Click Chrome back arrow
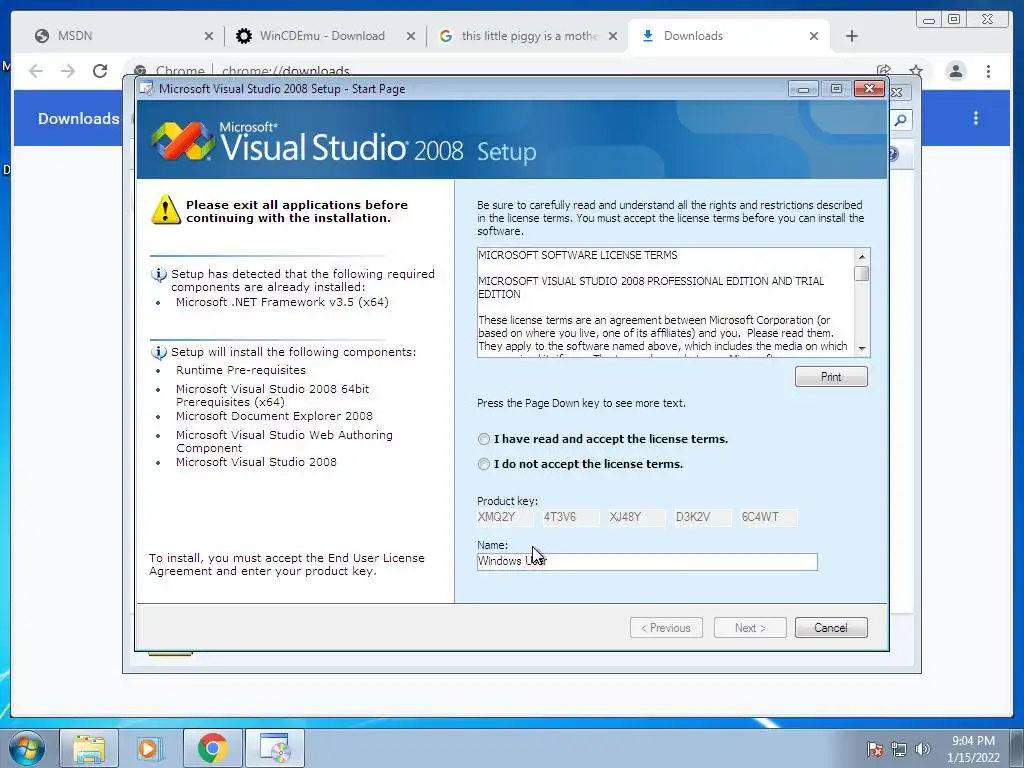Screen dimensions: 1024x768 (36, 71)
